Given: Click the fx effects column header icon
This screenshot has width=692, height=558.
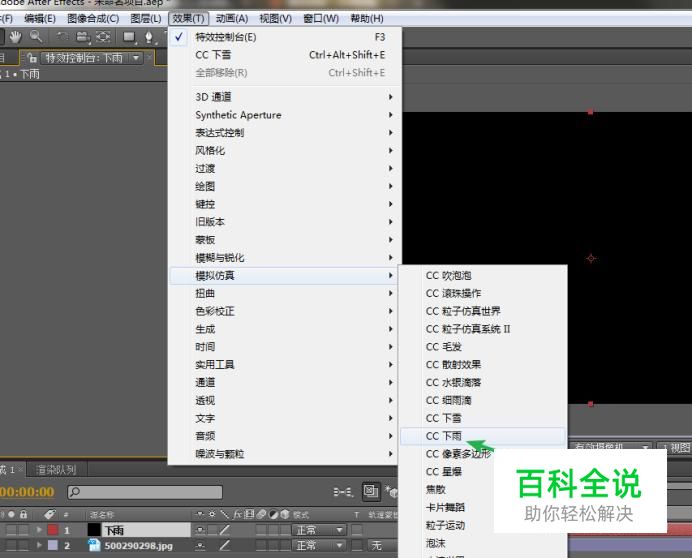Looking at the screenshot, I should click(x=238, y=514).
